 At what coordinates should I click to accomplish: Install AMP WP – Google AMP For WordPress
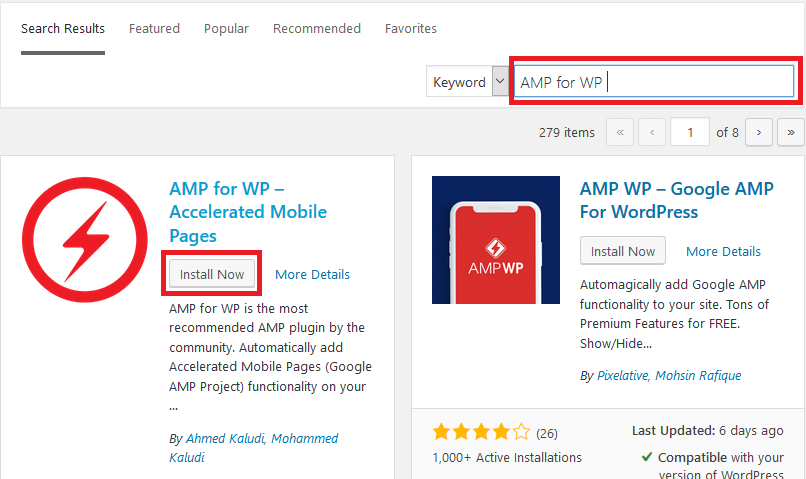click(x=622, y=251)
